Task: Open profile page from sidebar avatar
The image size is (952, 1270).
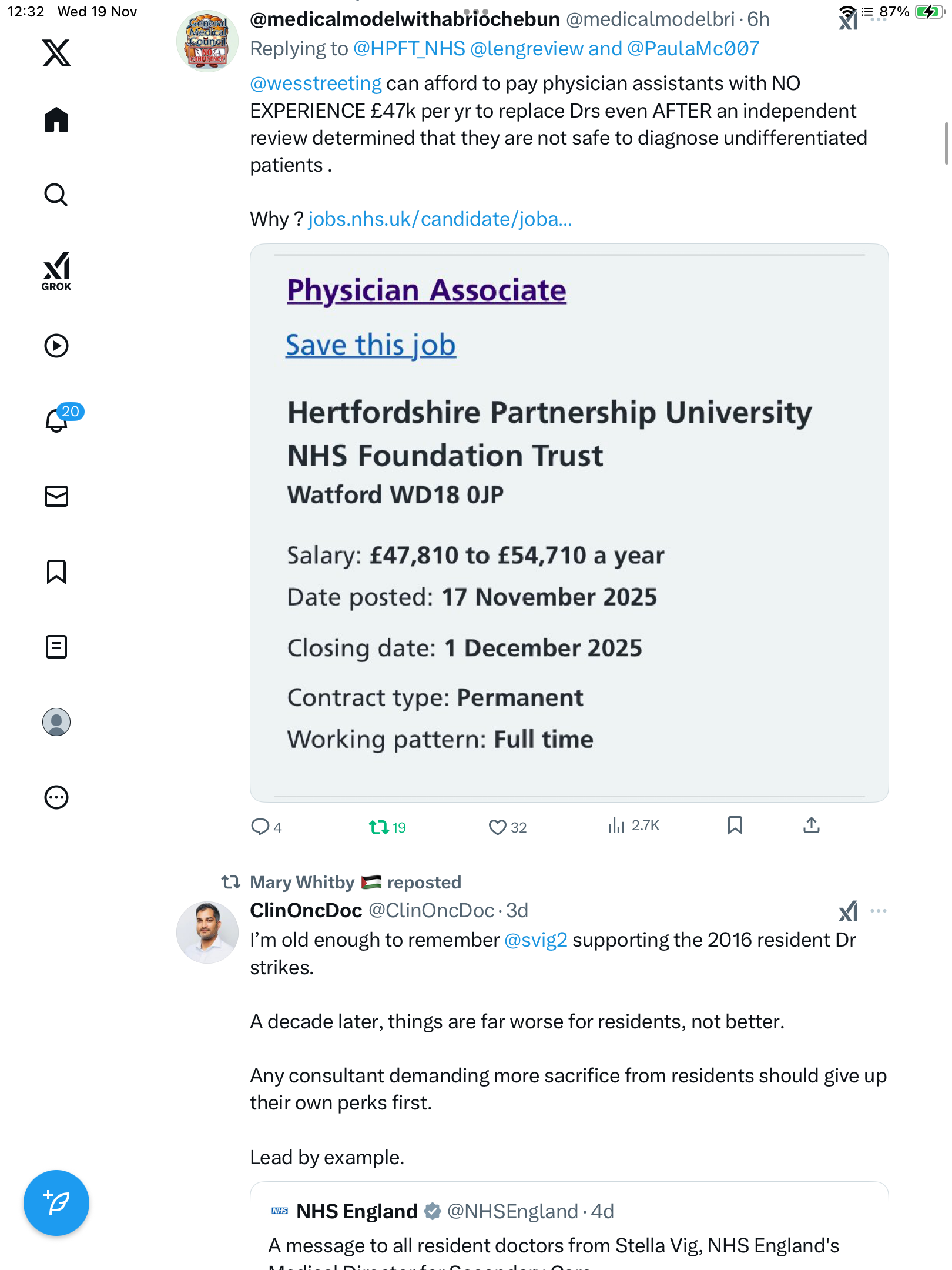Action: pos(56,722)
